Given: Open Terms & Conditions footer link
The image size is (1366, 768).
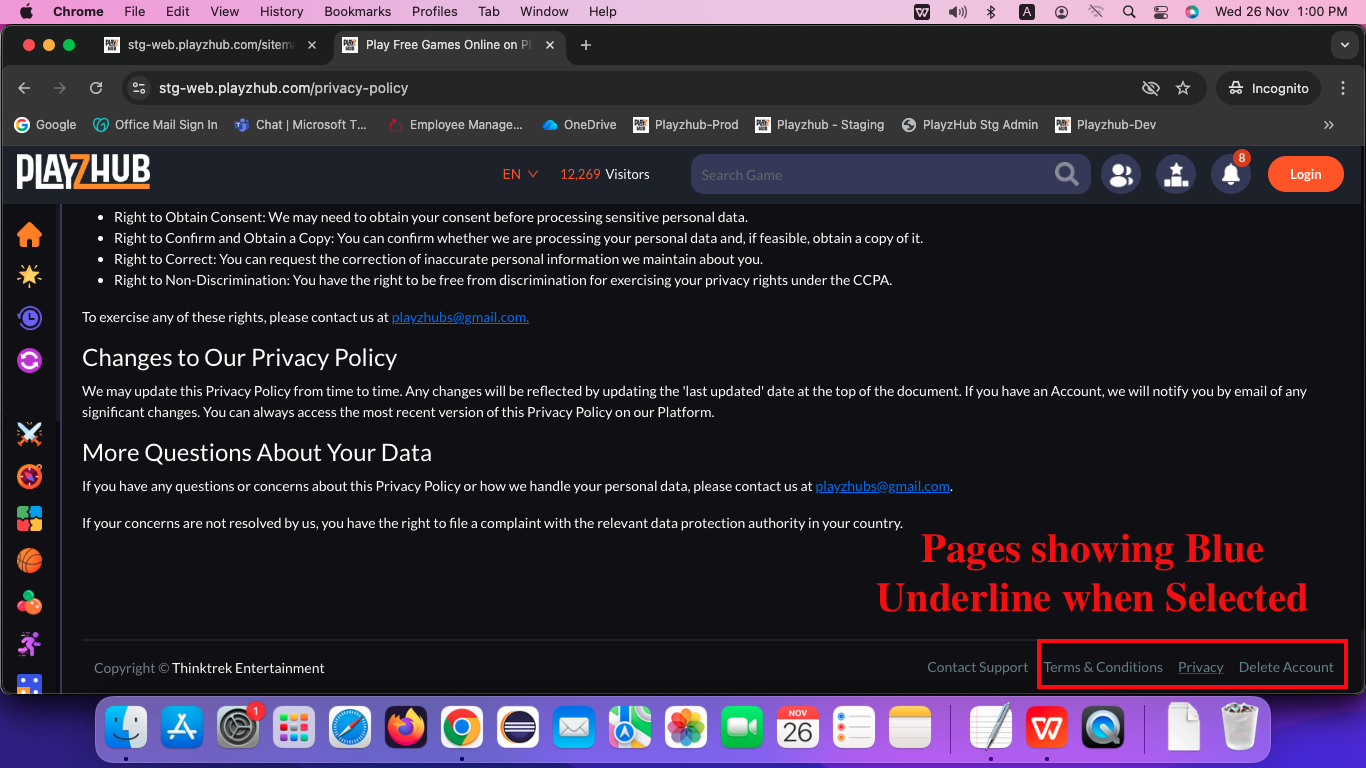Looking at the screenshot, I should (1103, 667).
